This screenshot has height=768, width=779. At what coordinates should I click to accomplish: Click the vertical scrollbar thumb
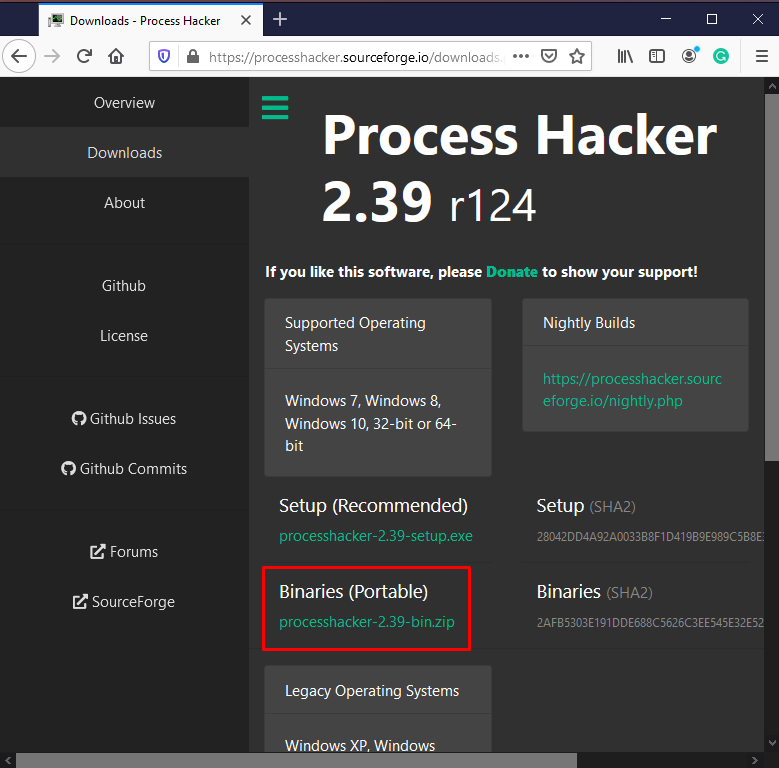pos(772,277)
